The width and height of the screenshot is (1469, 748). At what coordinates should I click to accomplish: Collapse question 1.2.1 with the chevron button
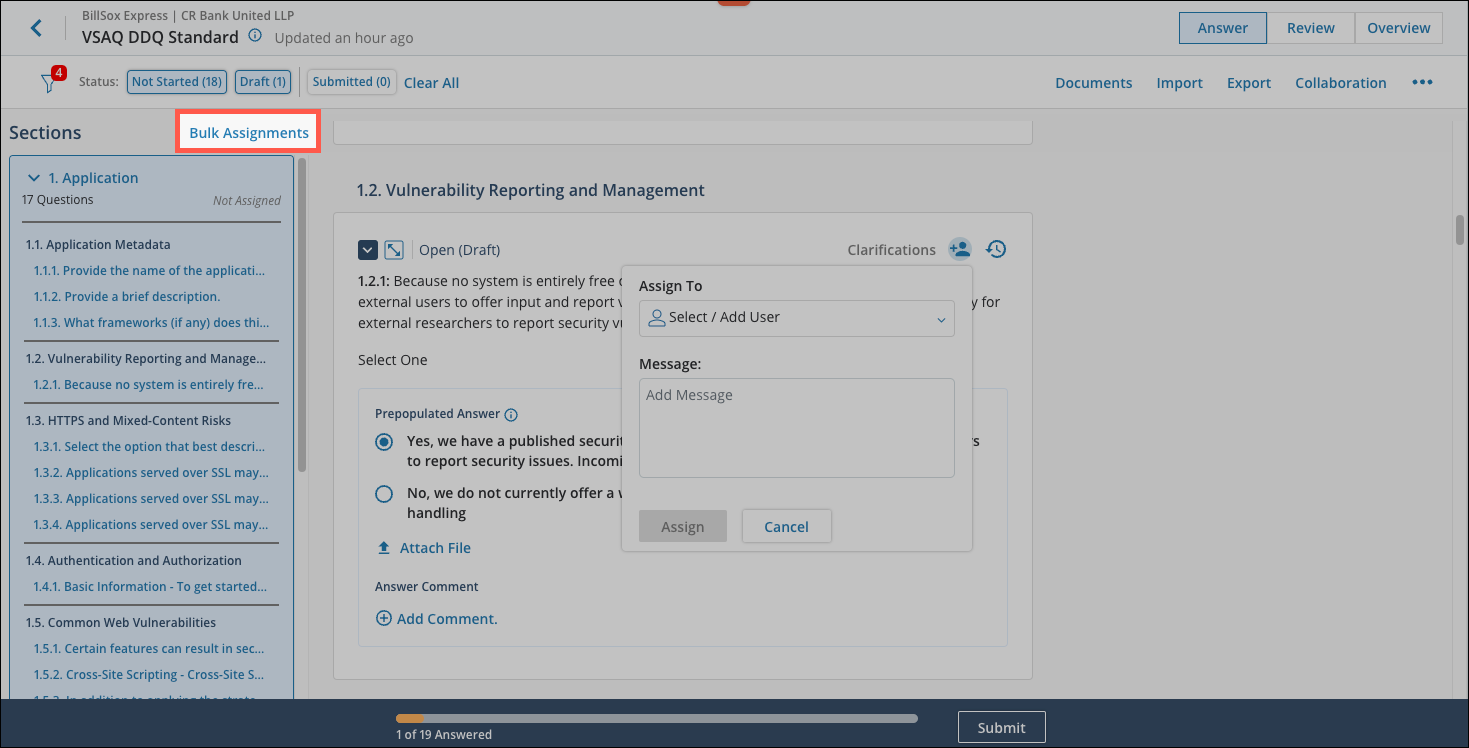[367, 250]
